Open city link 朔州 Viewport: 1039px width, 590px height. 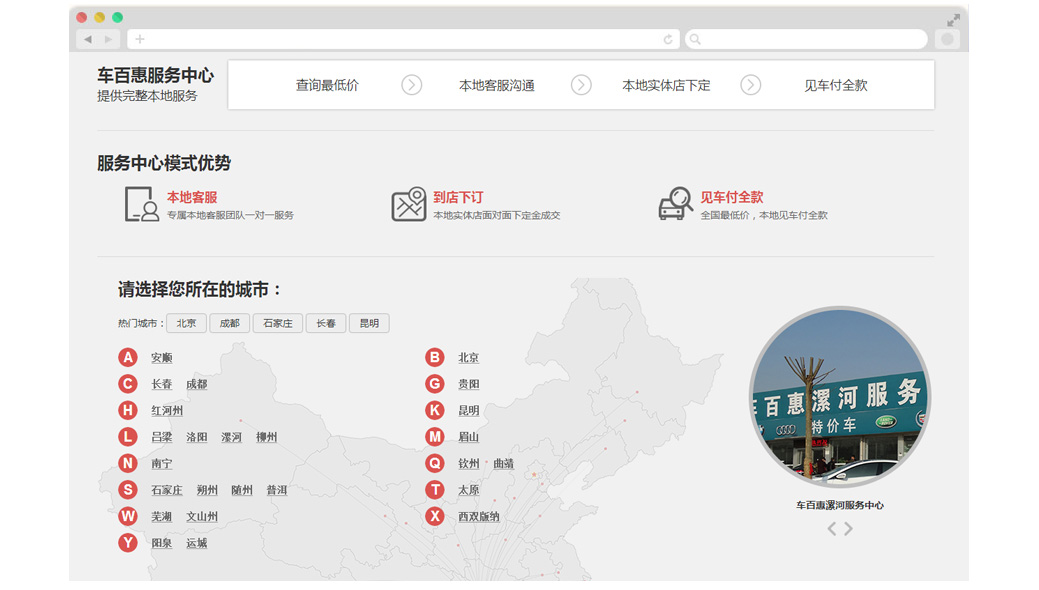click(207, 490)
